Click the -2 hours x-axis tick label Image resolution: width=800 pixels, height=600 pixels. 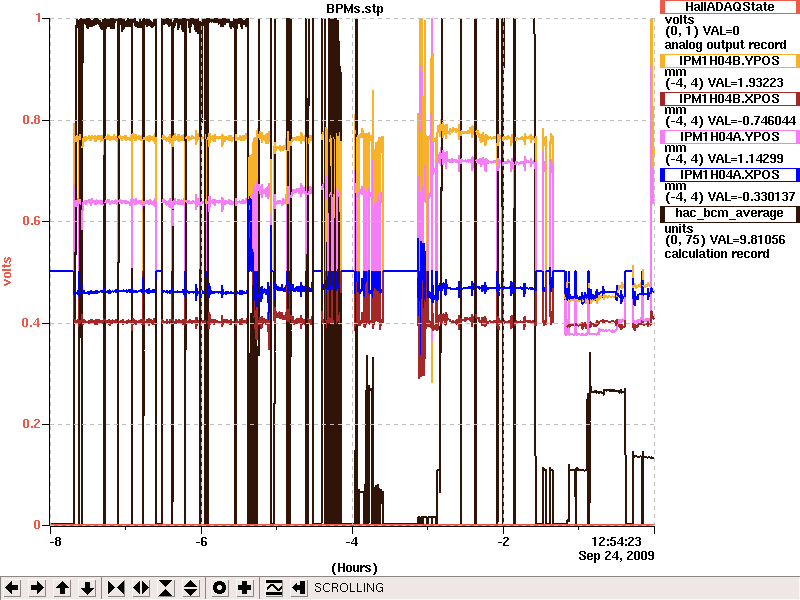point(504,542)
